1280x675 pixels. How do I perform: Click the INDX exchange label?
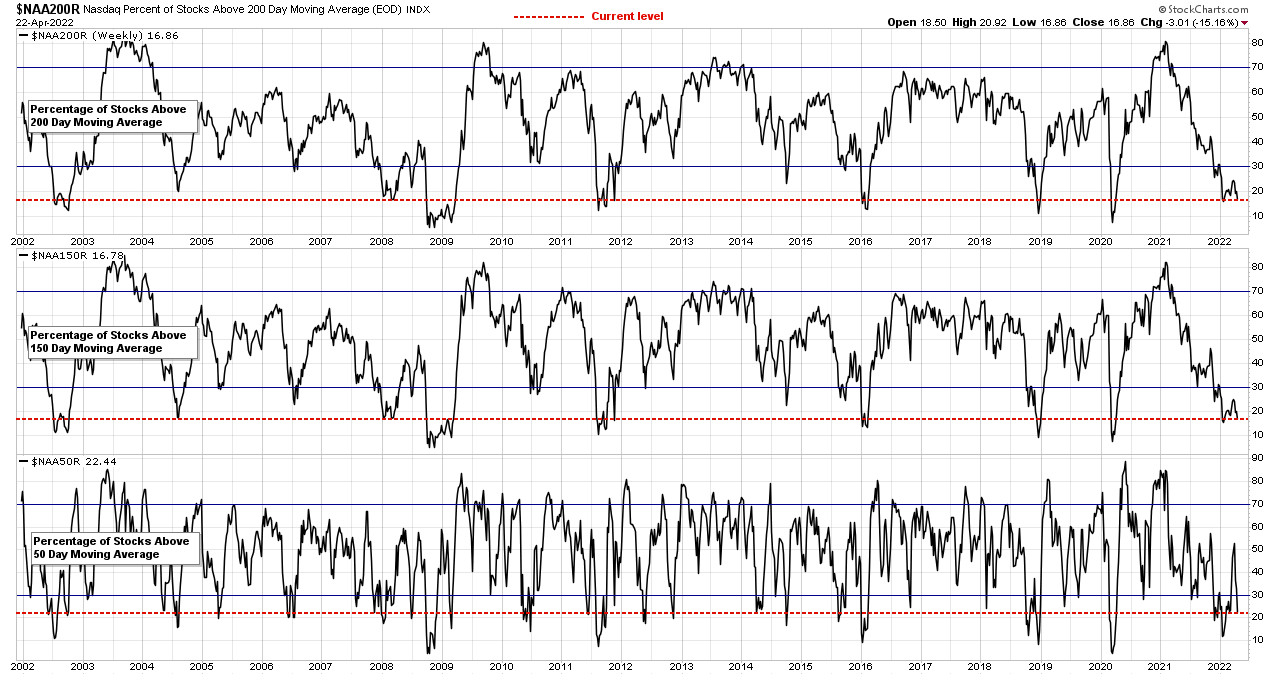click(418, 9)
